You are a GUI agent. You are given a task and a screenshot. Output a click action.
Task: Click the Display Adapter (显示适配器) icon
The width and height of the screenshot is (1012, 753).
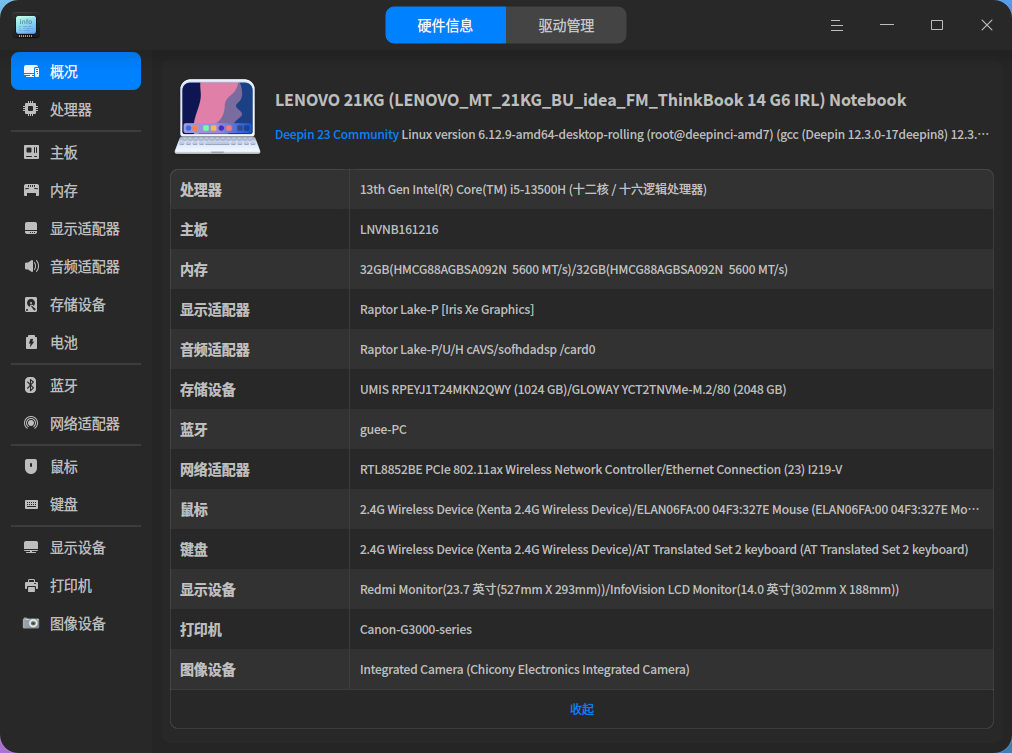(31, 228)
